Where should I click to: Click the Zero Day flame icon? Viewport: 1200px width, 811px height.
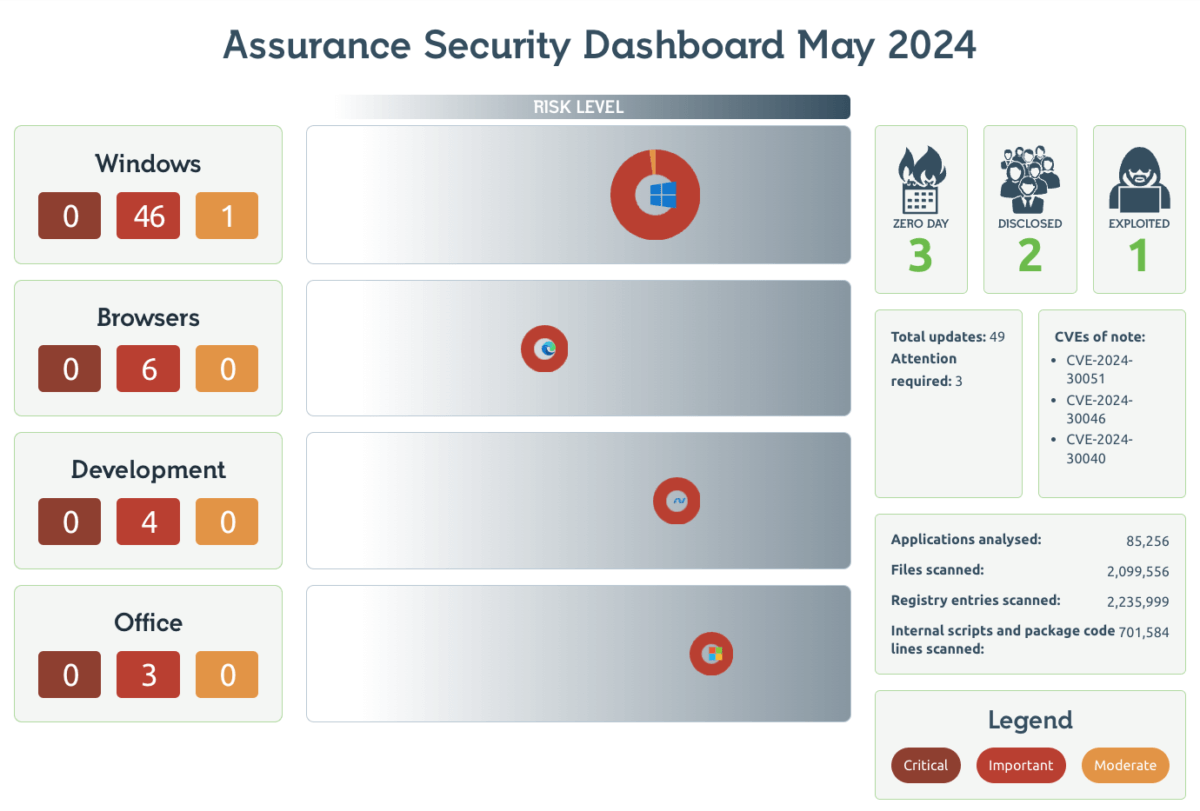920,180
